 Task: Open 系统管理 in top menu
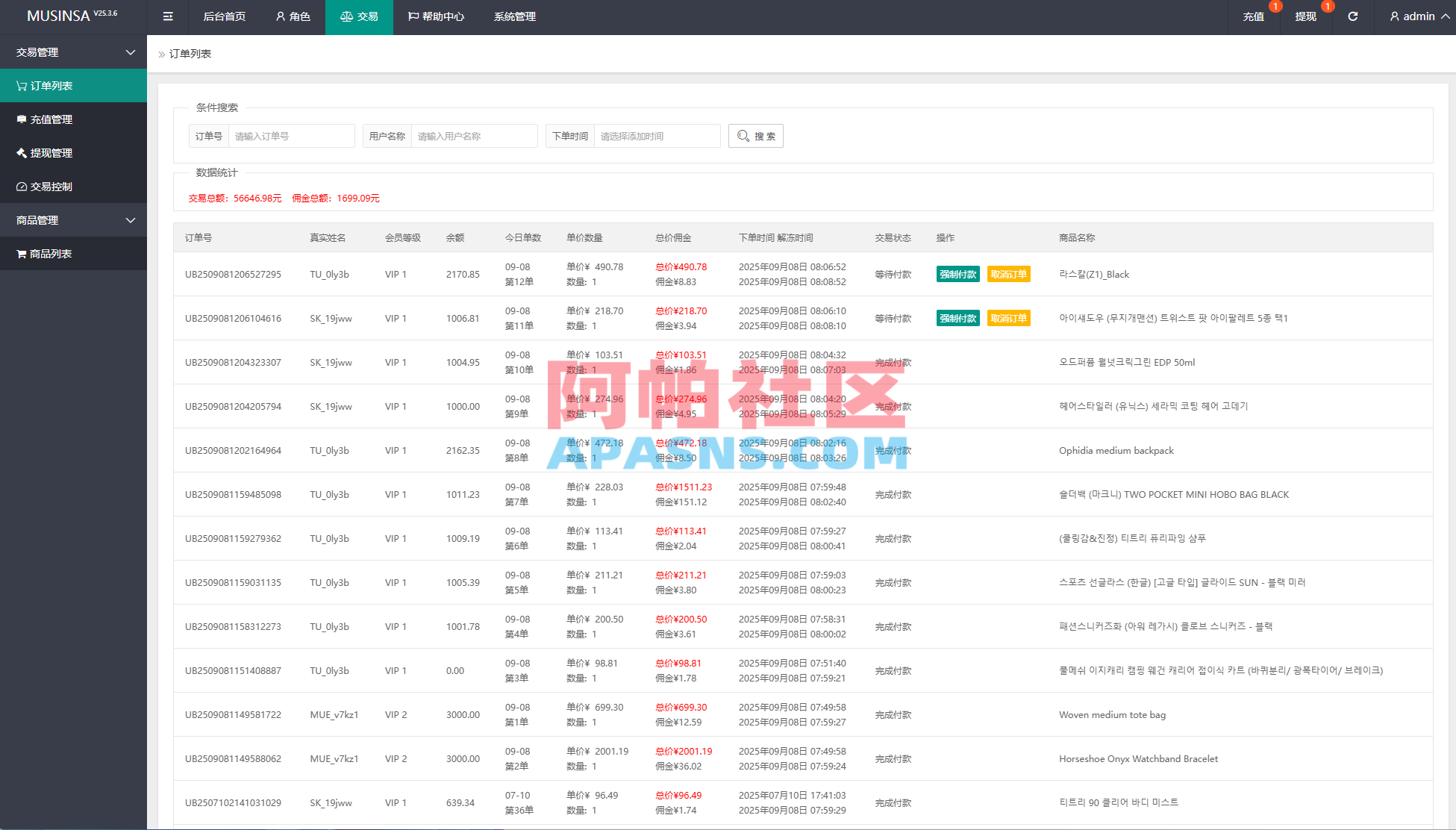514,16
